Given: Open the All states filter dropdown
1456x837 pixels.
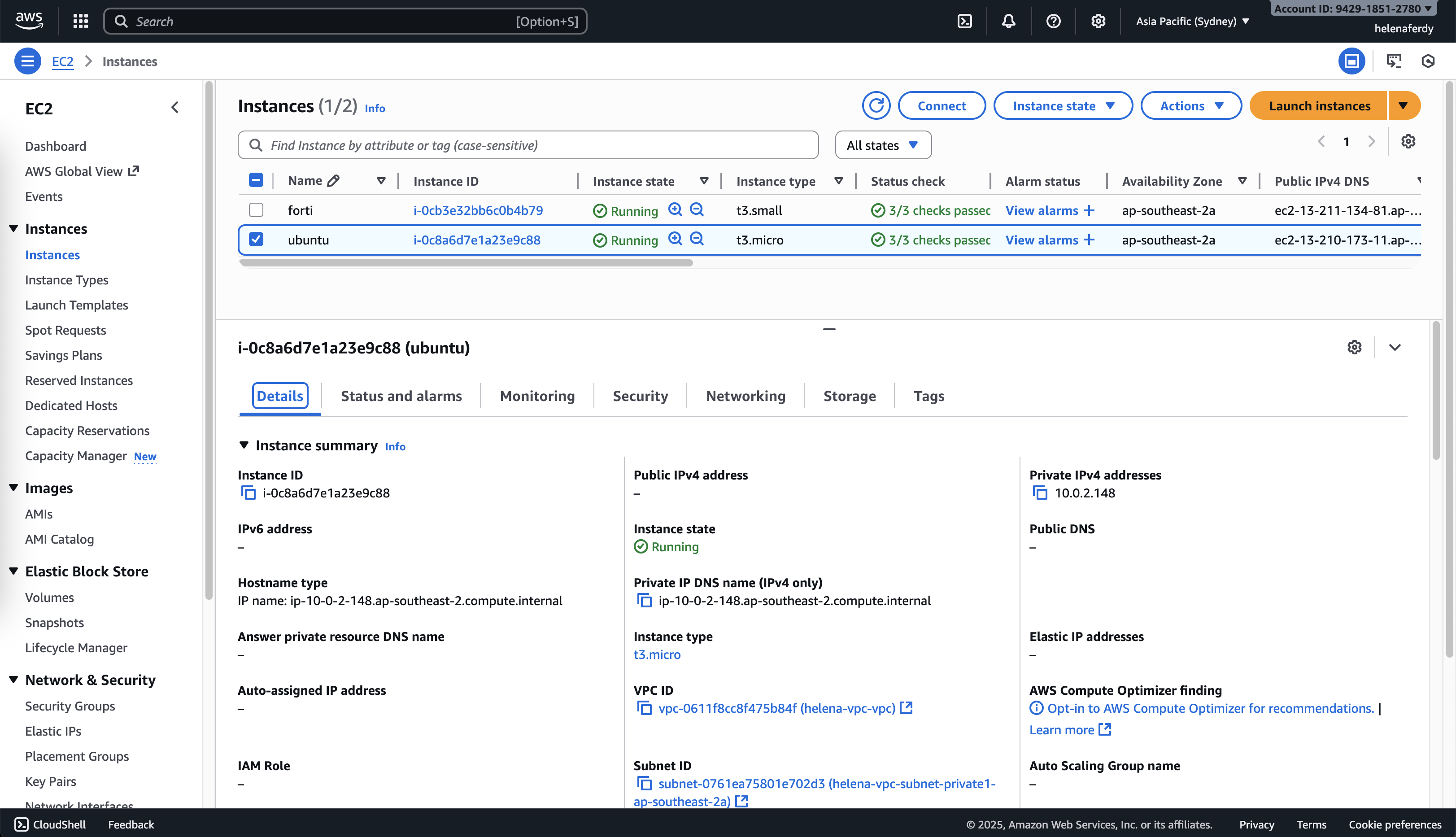Looking at the screenshot, I should coord(883,145).
